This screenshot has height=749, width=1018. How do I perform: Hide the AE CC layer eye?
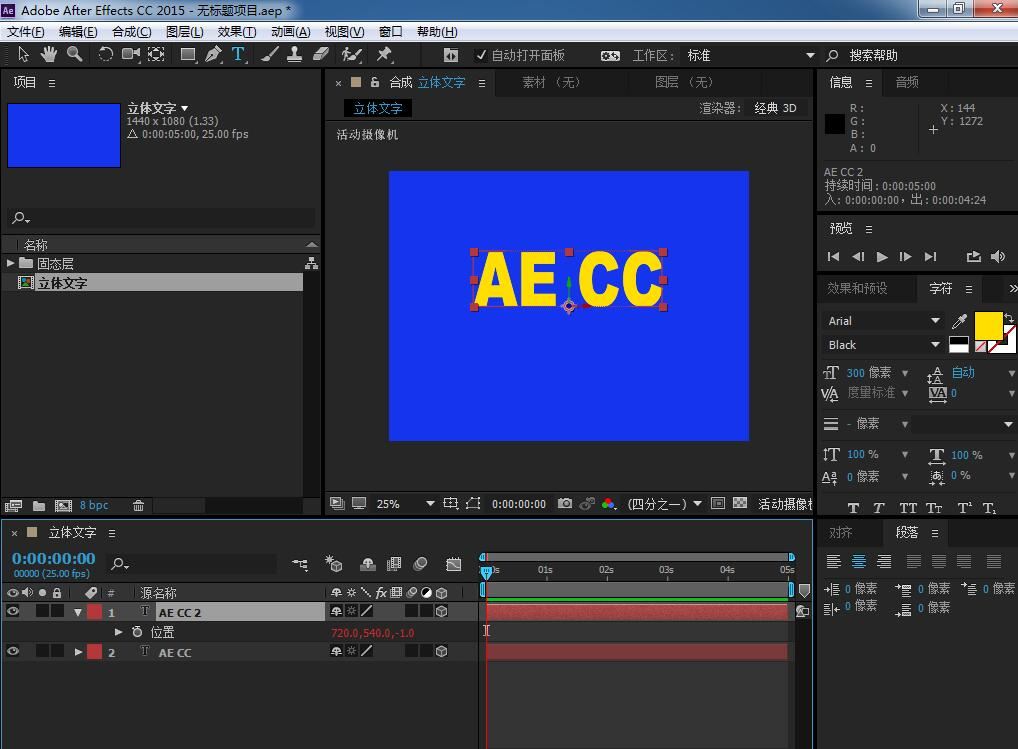pyautogui.click(x=12, y=651)
